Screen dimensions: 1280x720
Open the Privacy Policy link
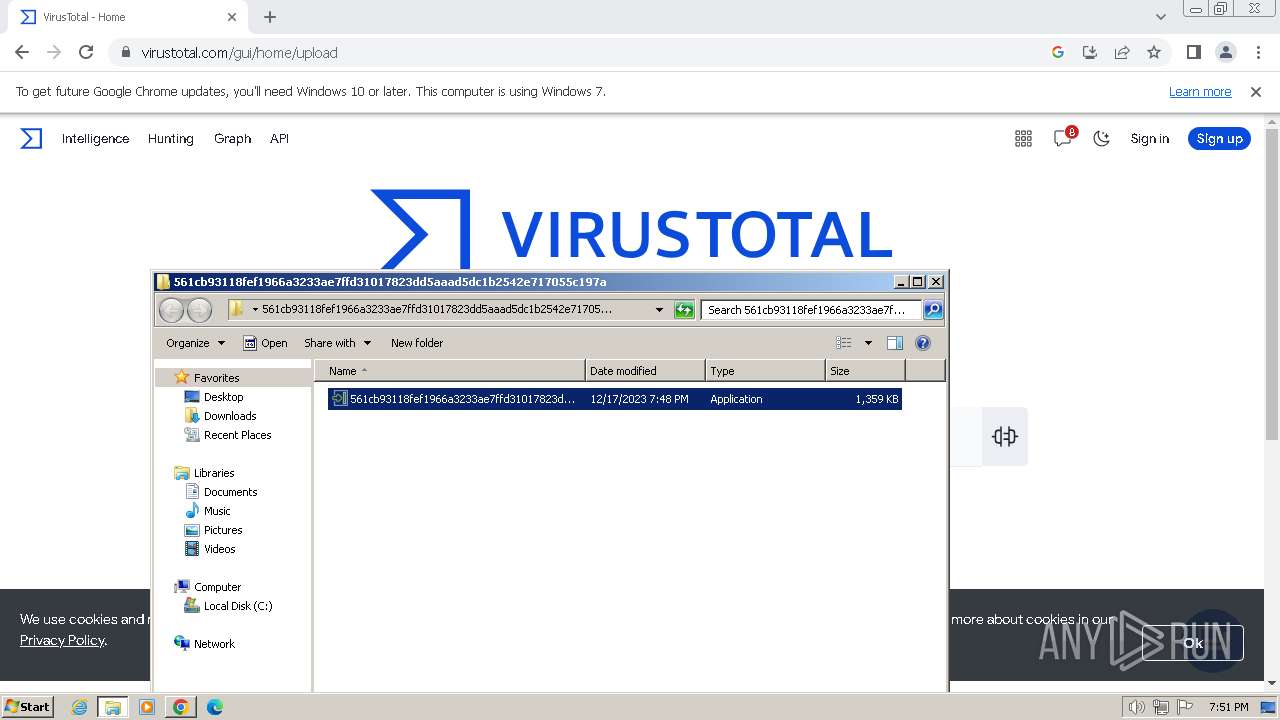point(62,640)
